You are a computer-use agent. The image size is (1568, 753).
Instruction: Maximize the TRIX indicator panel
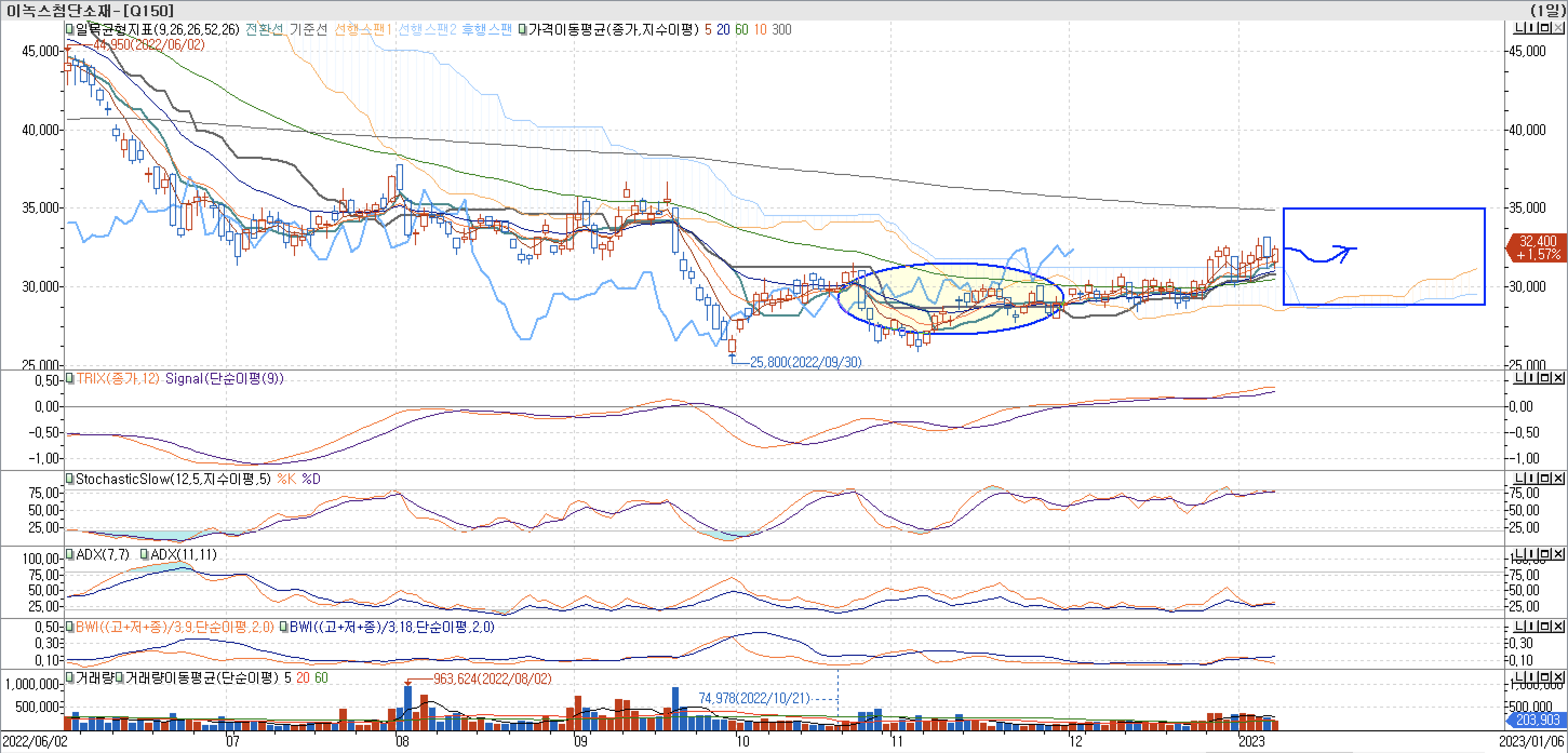point(1545,378)
